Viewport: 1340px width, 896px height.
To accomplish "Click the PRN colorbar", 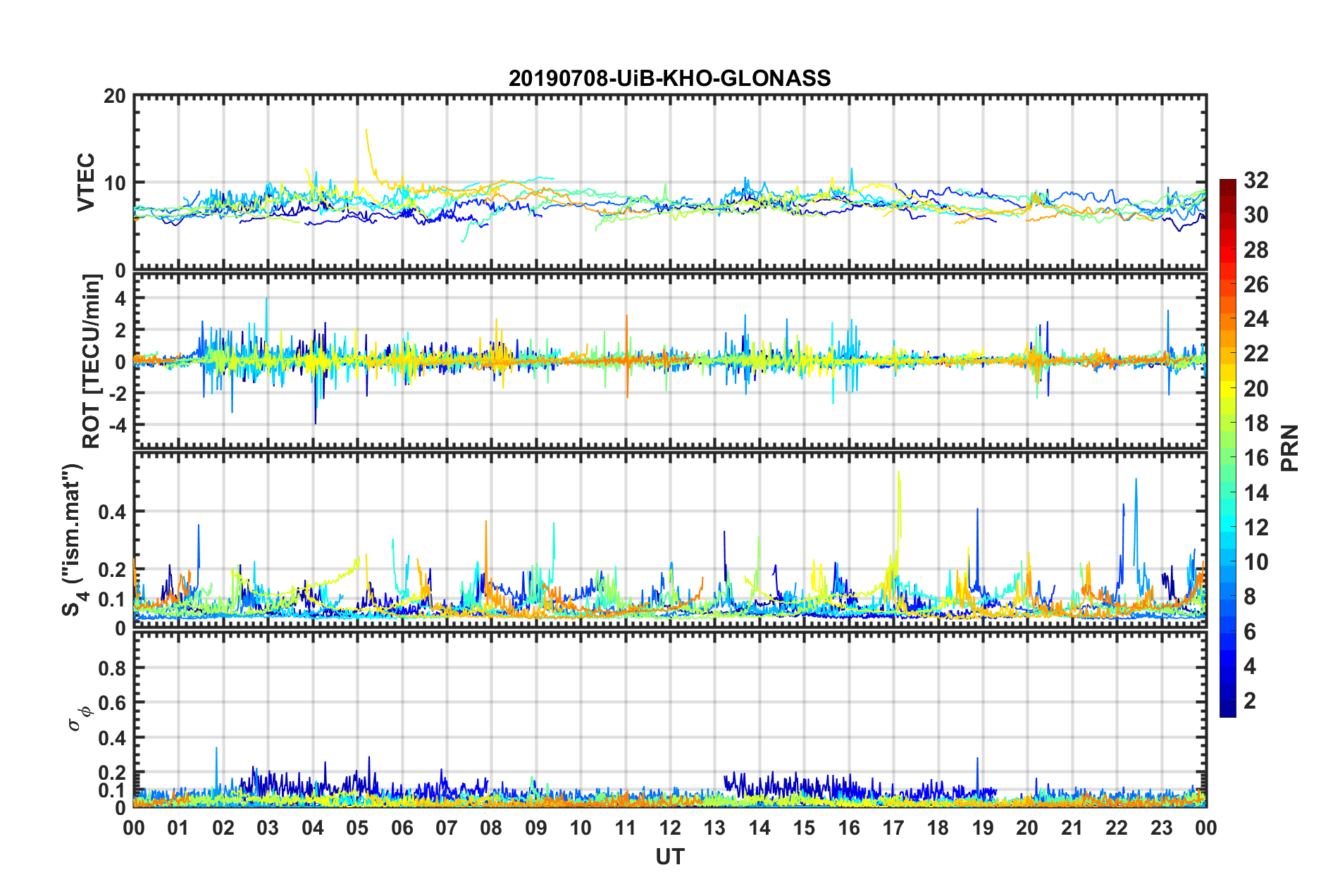I will click(1228, 448).
